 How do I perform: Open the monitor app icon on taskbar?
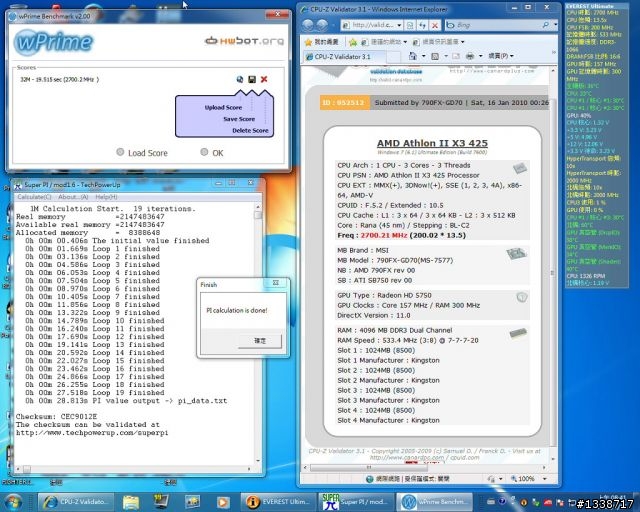pyautogui.click(x=161, y=501)
